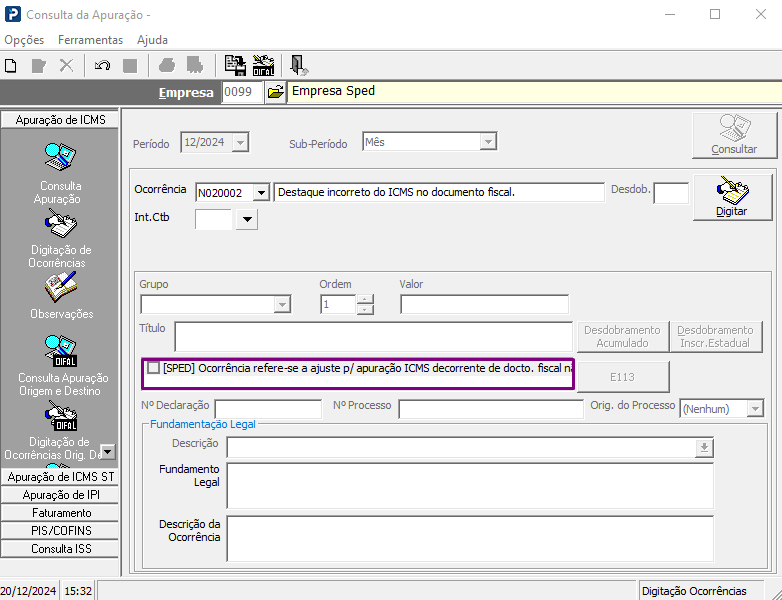Open the Orig. do Processo dropdown
Image resolution: width=782 pixels, height=600 pixels.
click(754, 409)
